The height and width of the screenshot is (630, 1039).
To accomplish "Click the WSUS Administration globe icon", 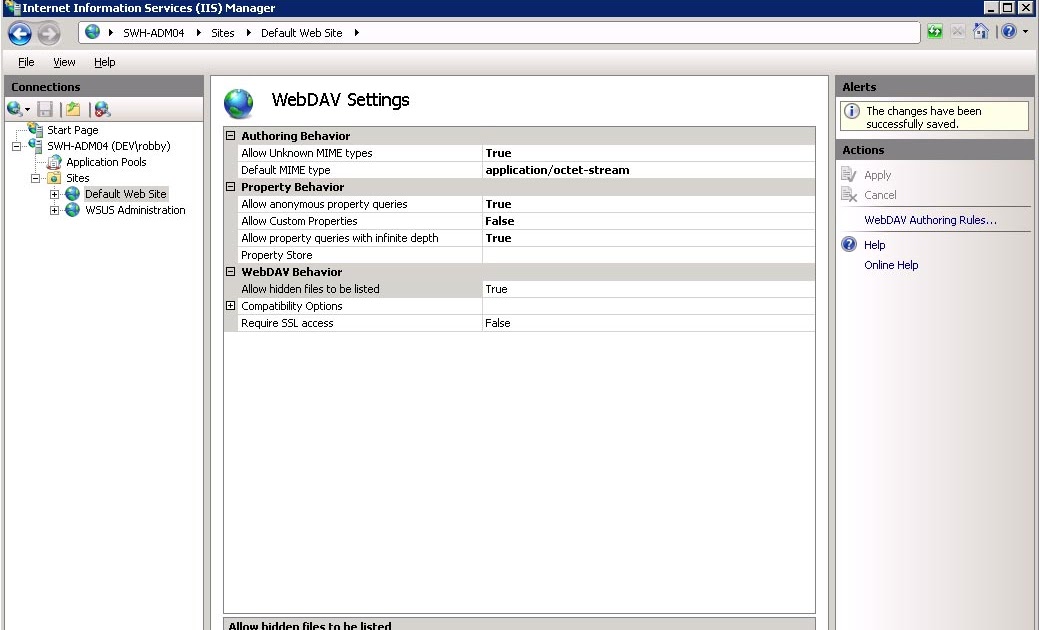I will 73,210.
